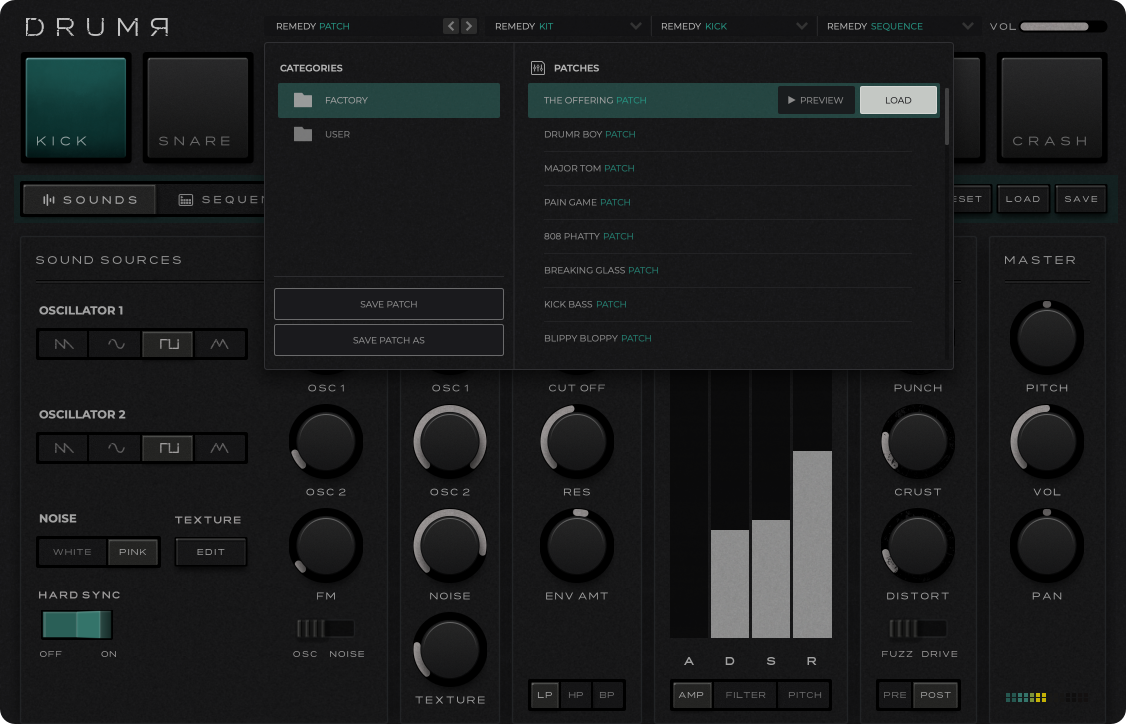Open the Remedy Patch selector

pyautogui.click(x=355, y=27)
